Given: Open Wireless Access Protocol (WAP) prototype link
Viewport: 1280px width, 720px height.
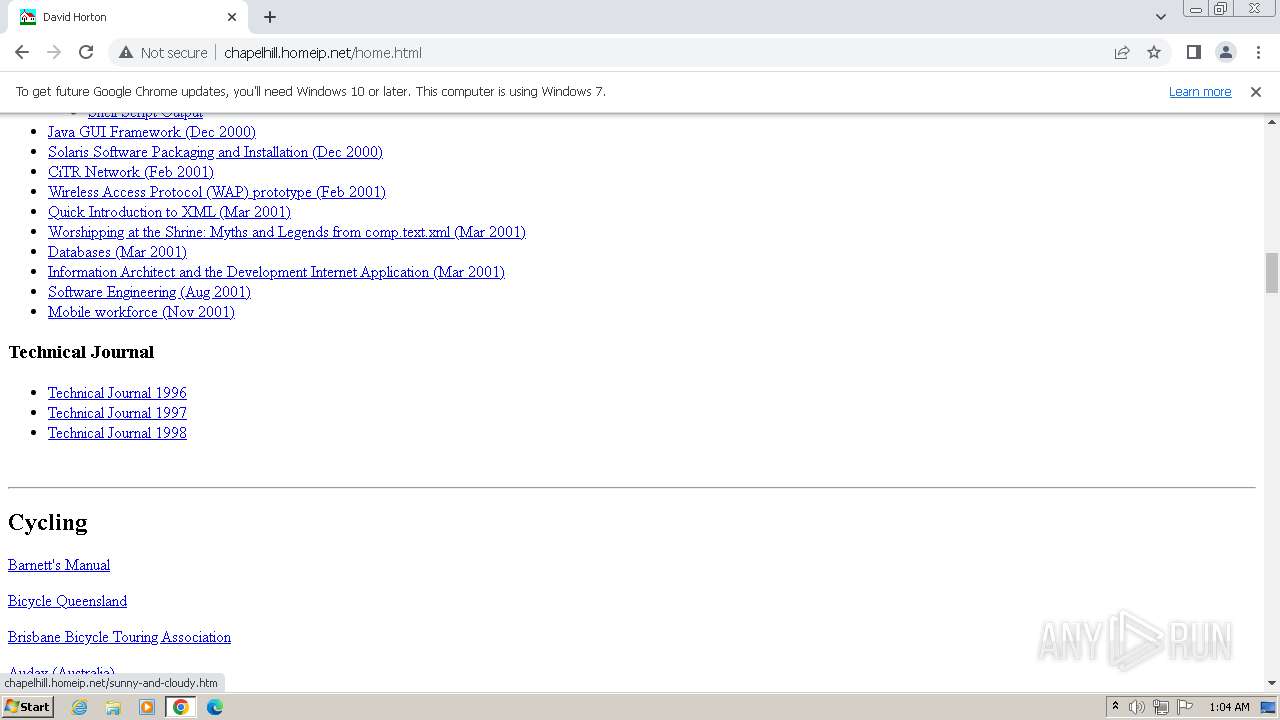Looking at the screenshot, I should pyautogui.click(x=217, y=192).
